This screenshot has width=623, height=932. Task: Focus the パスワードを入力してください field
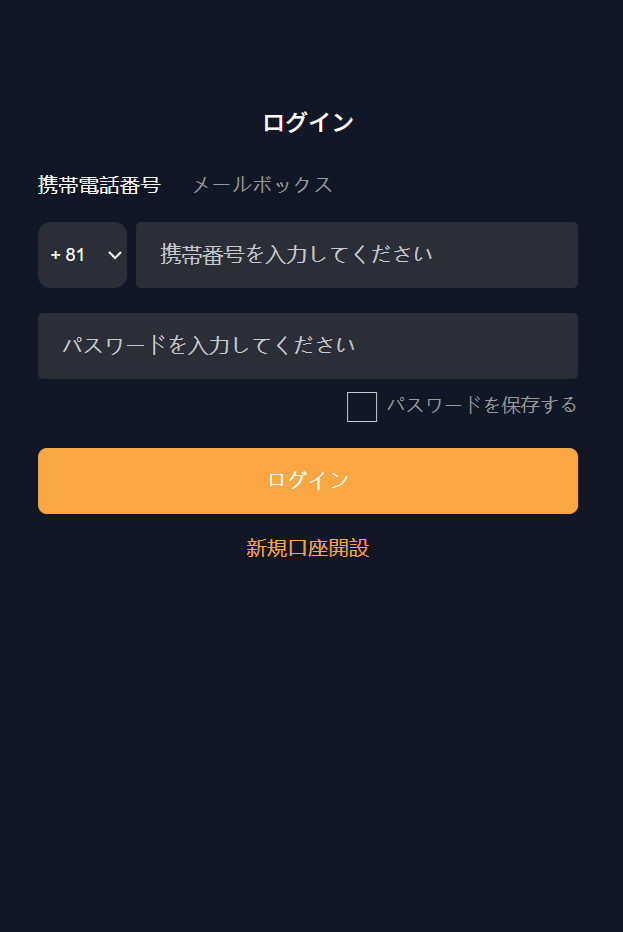[x=308, y=346]
